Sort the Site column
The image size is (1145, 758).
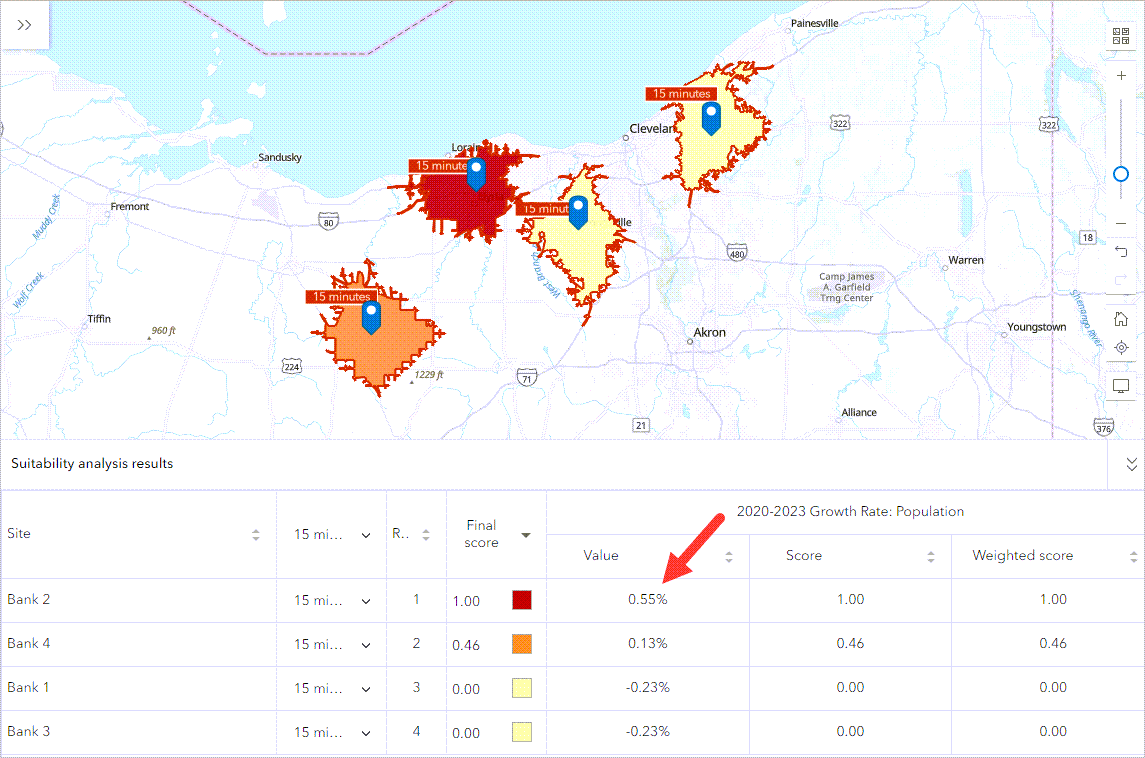256,535
